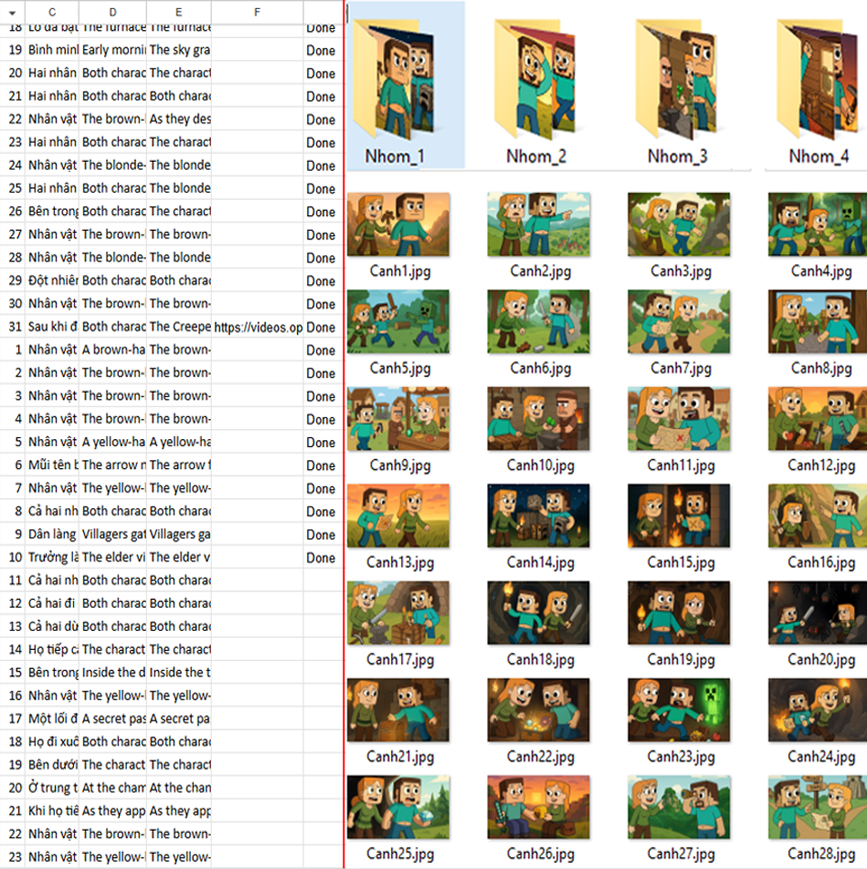Click row number 10 in the spreadsheet
Screen dimensions: 867x869
tap(15, 558)
